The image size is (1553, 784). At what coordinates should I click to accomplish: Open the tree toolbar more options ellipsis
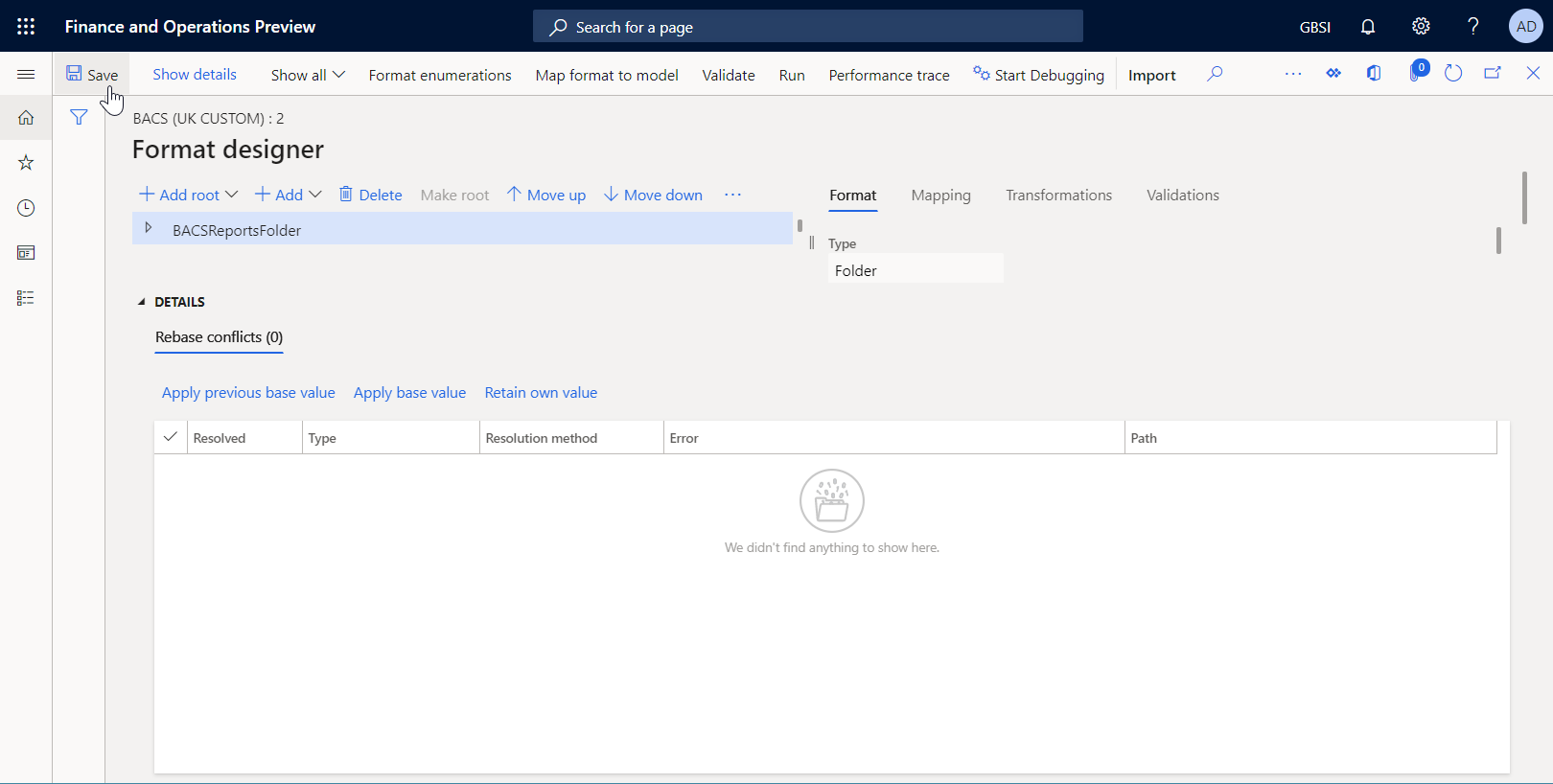tap(733, 195)
